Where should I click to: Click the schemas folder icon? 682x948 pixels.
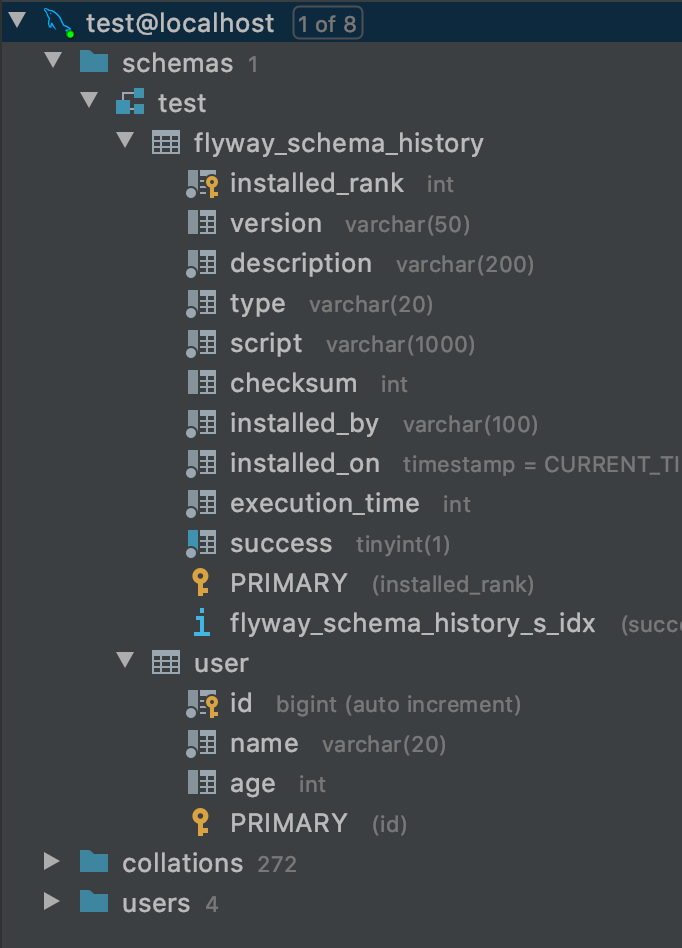click(94, 62)
